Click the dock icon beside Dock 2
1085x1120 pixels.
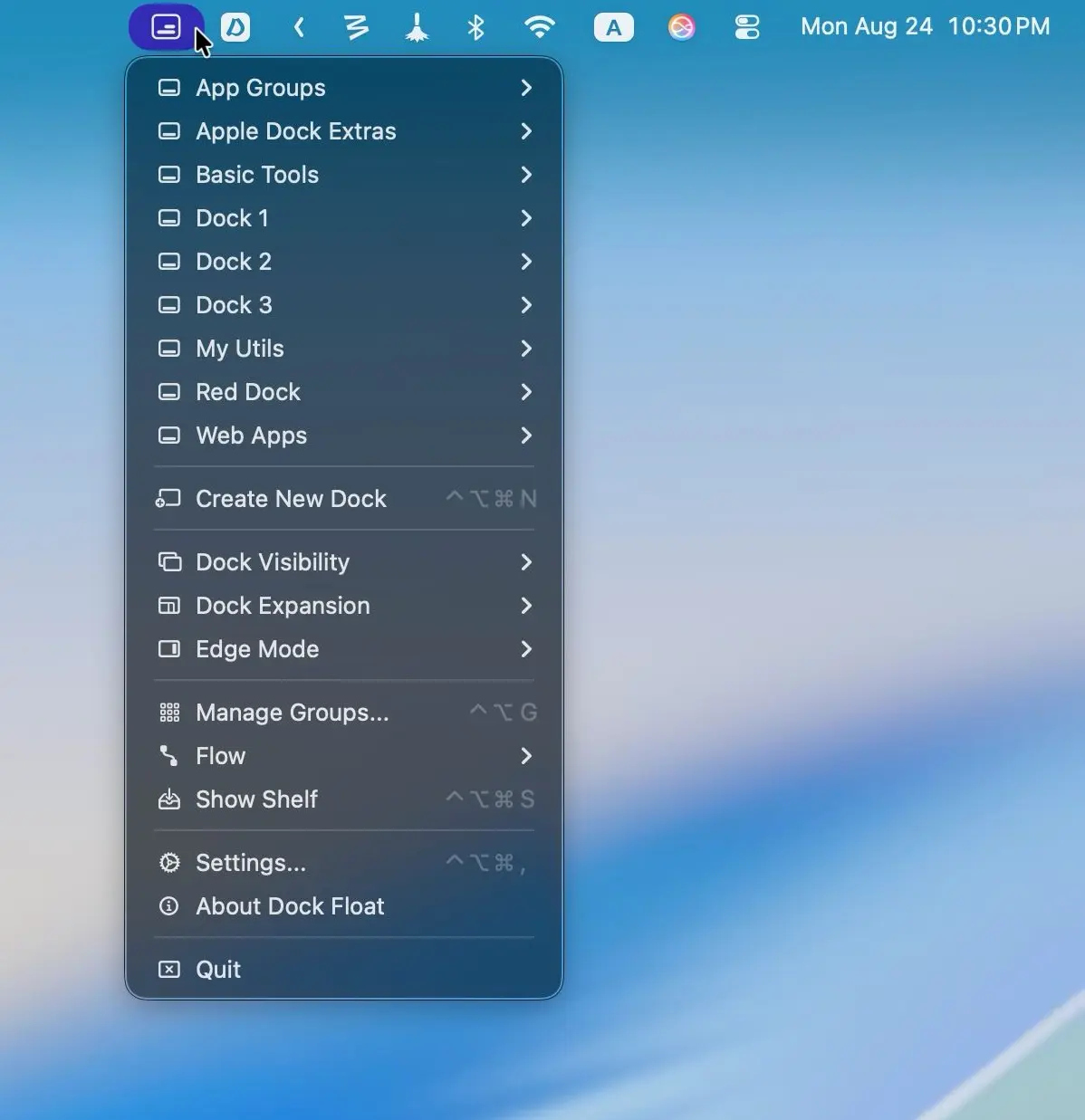coord(169,262)
